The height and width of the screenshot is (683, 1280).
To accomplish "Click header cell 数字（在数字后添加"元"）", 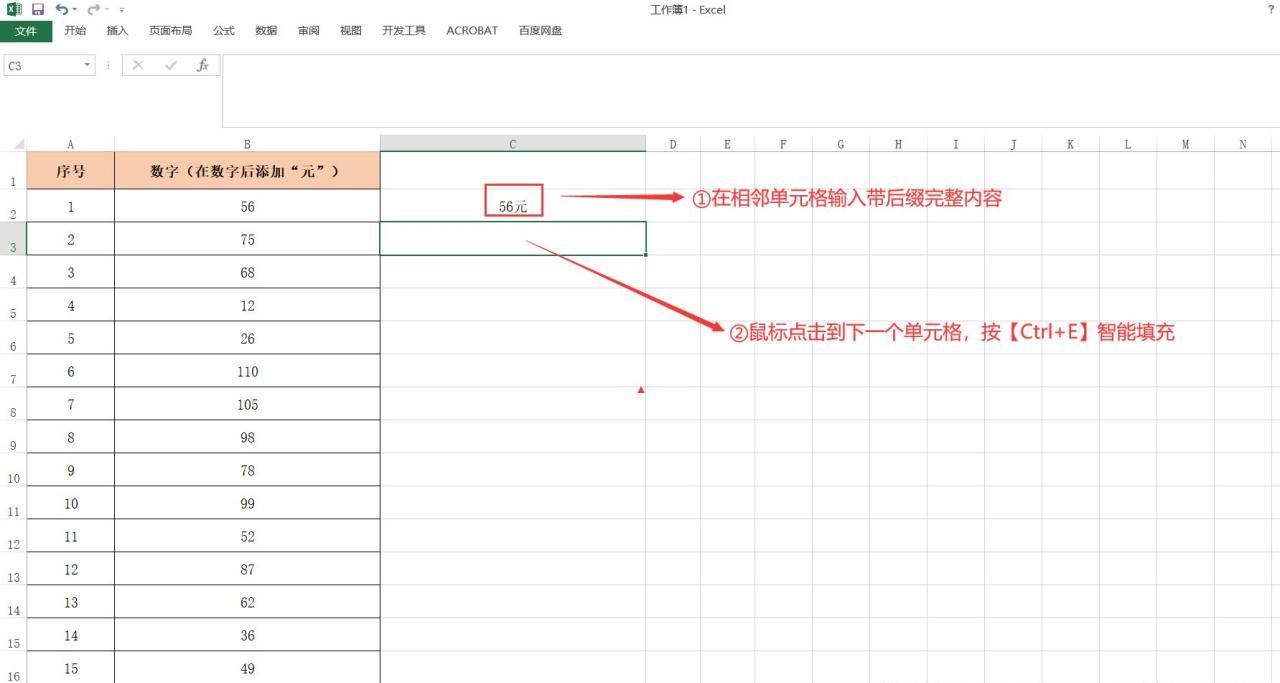I will [x=247, y=171].
